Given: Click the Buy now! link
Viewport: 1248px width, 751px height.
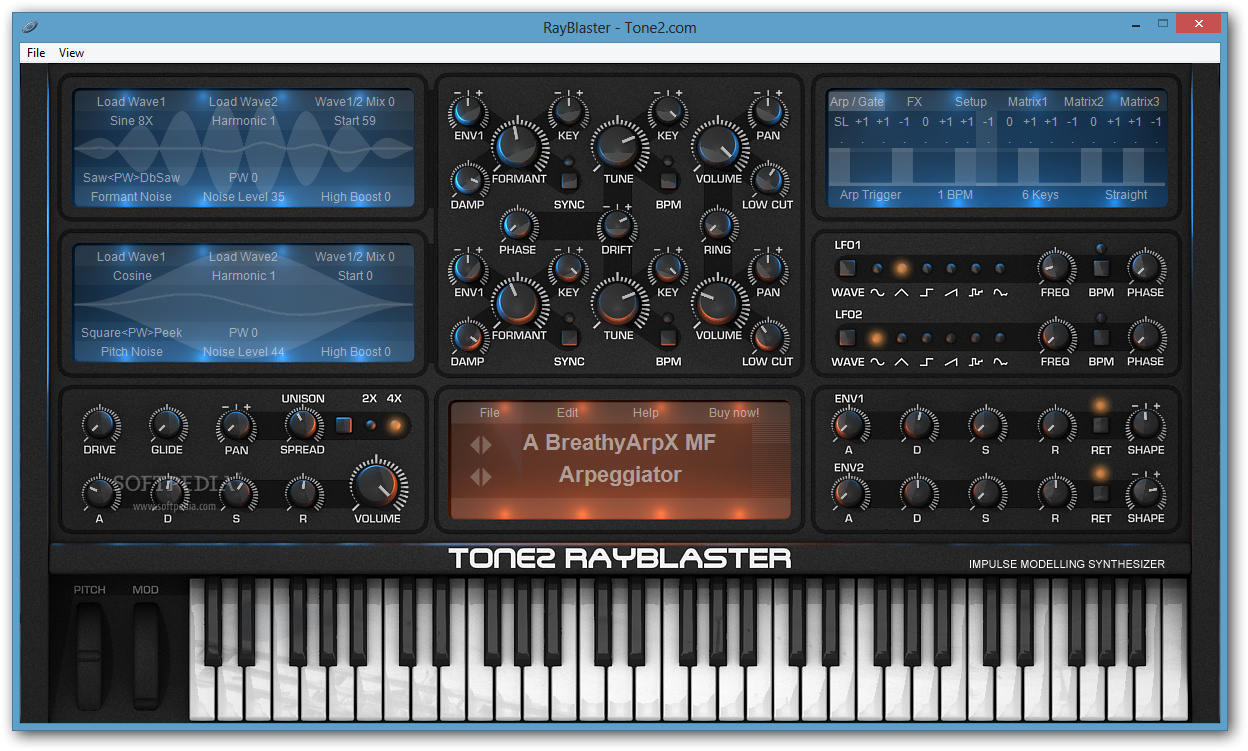Looking at the screenshot, I should pos(734,413).
